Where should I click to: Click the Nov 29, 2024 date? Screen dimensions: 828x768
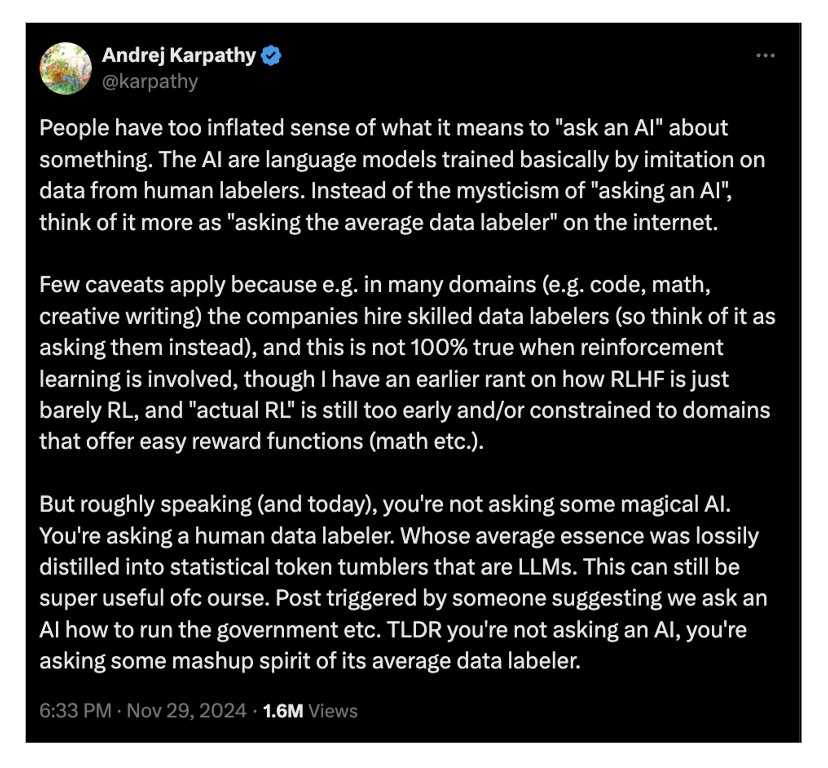coord(186,711)
